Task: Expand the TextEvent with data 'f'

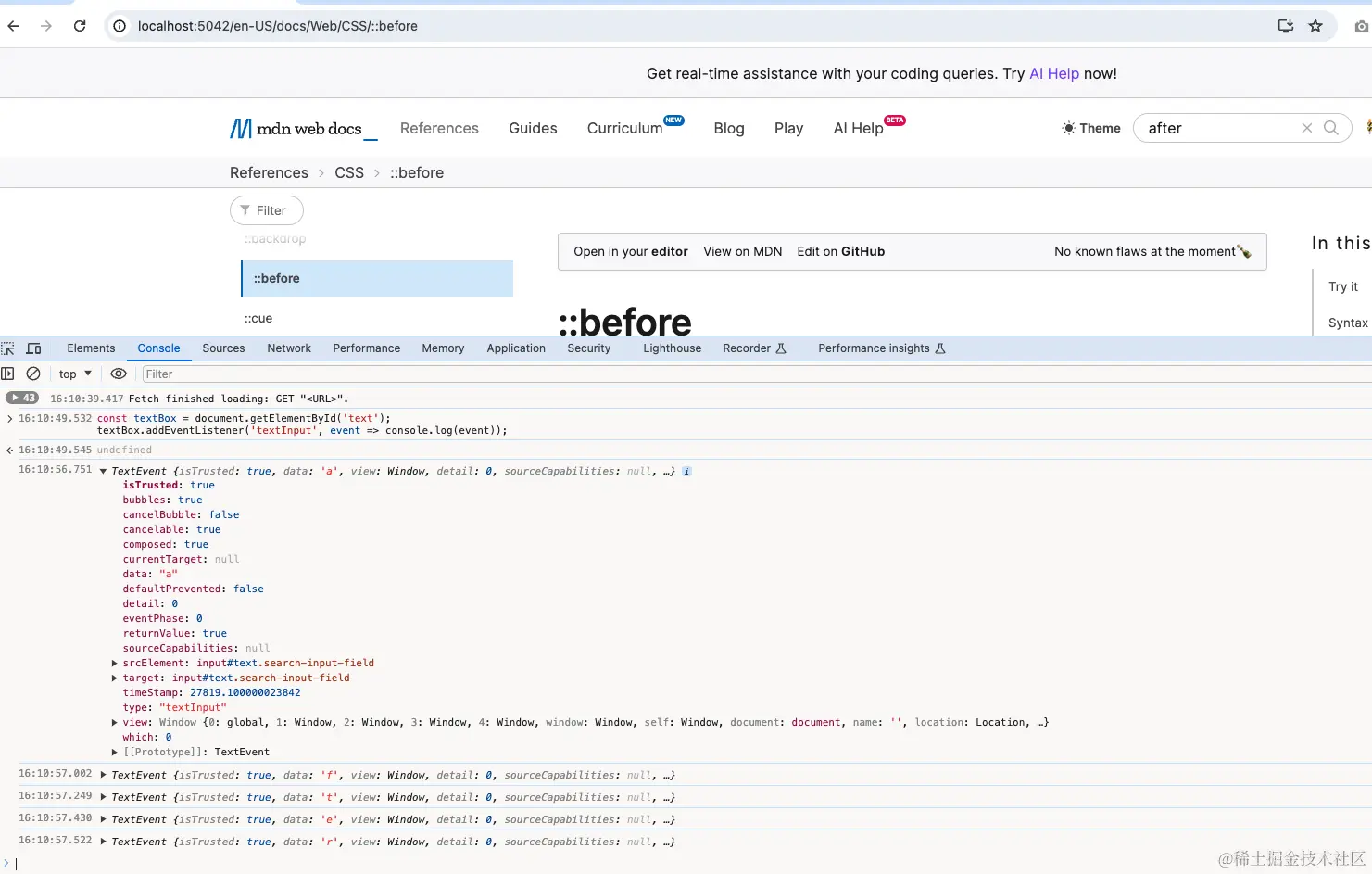Action: coord(103,775)
